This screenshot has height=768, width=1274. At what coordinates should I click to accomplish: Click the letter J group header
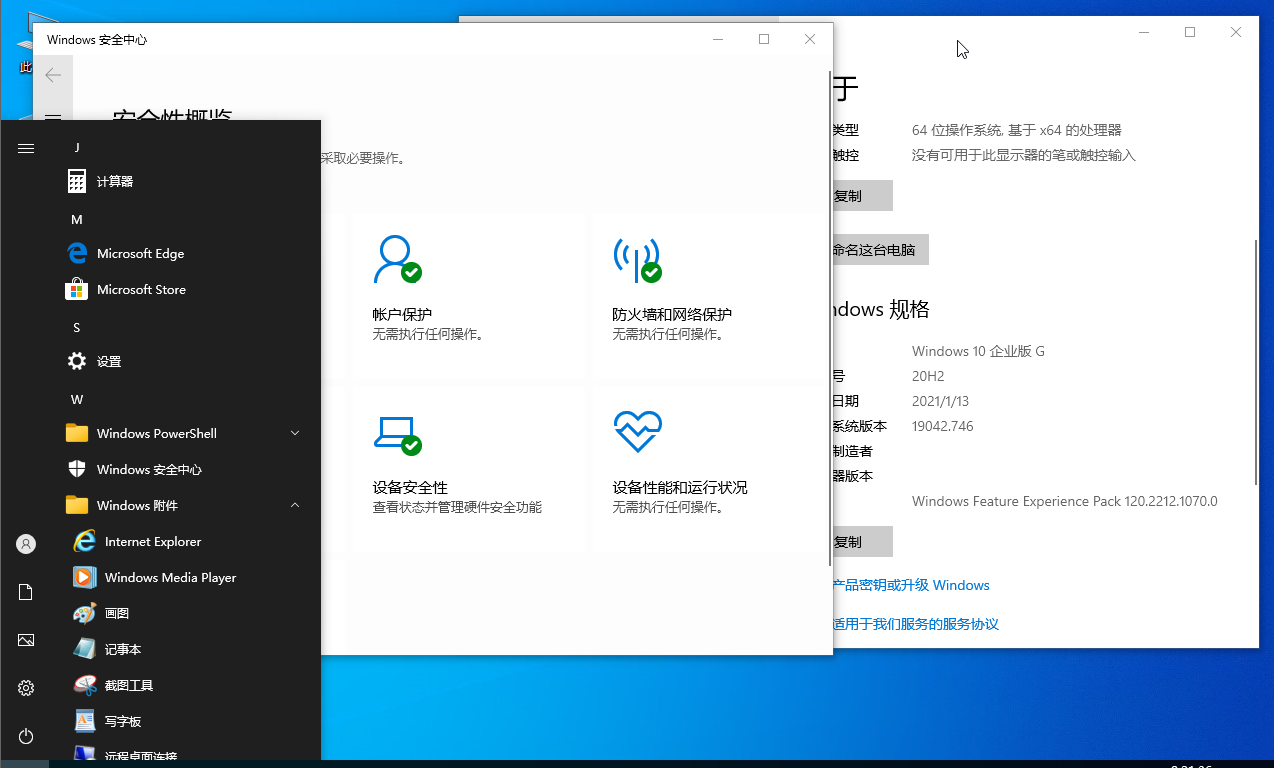click(77, 147)
